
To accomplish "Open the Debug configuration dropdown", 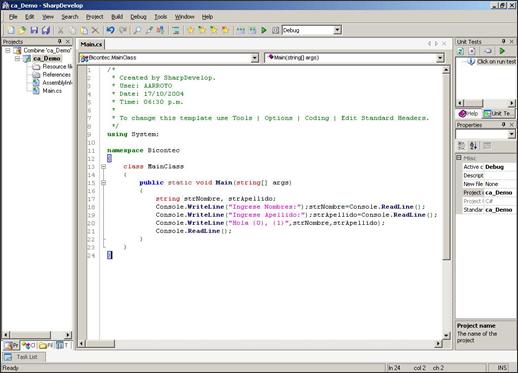I will coord(337,30).
